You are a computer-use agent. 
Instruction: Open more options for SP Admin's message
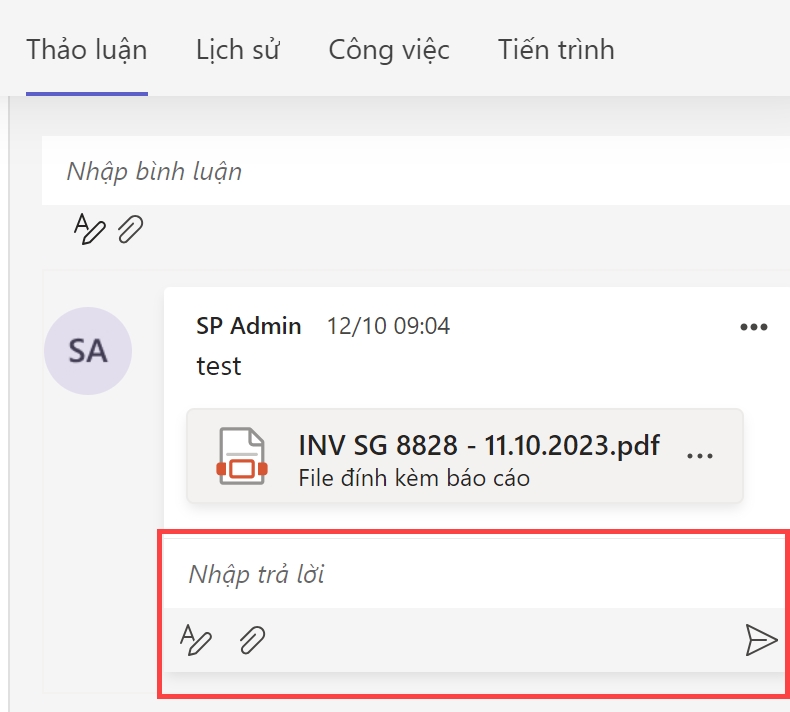coord(753,327)
